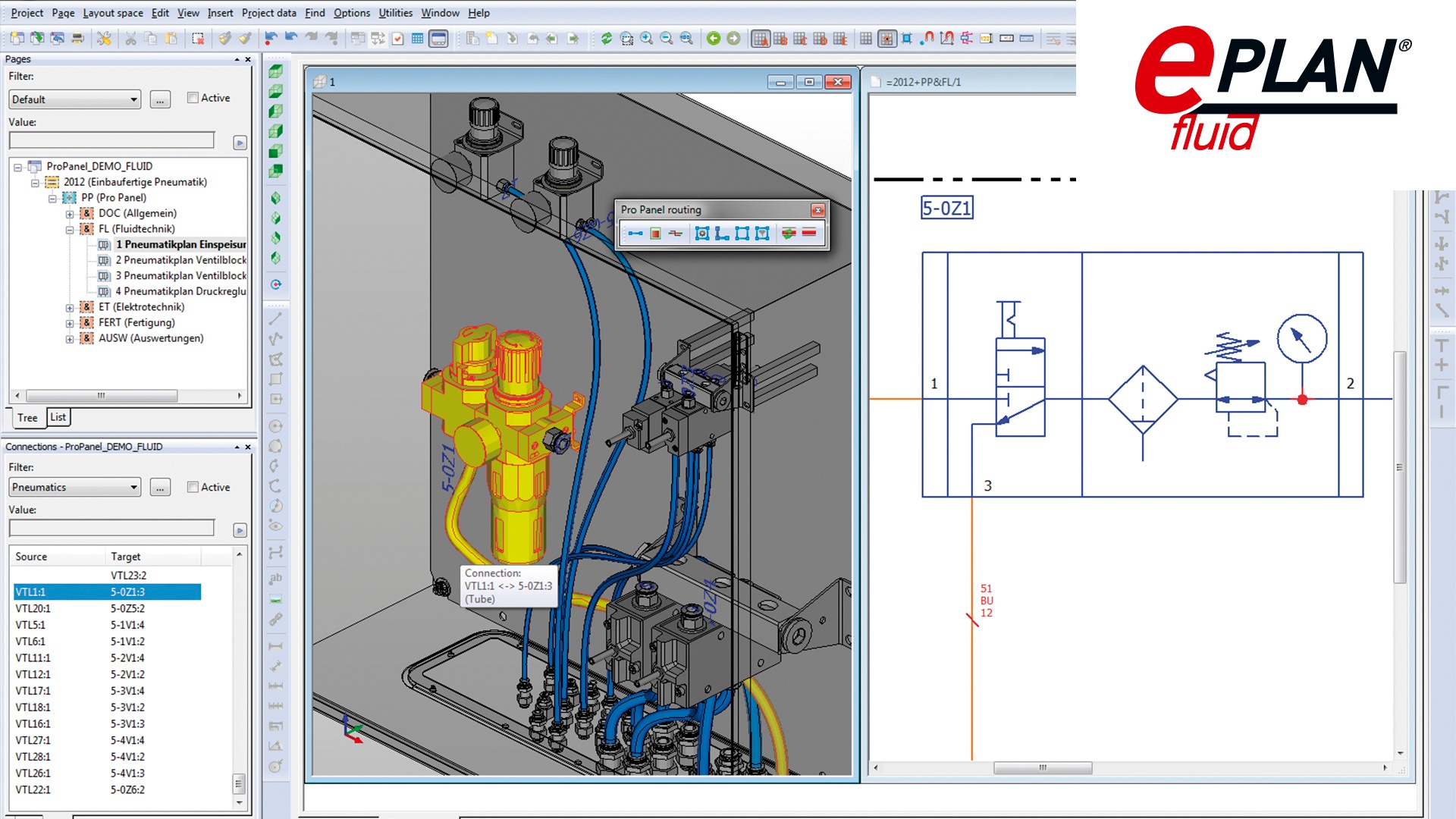This screenshot has width=1456, height=819.
Task: Select the tube routing tool in Pro Panel routing
Action: coord(635,234)
